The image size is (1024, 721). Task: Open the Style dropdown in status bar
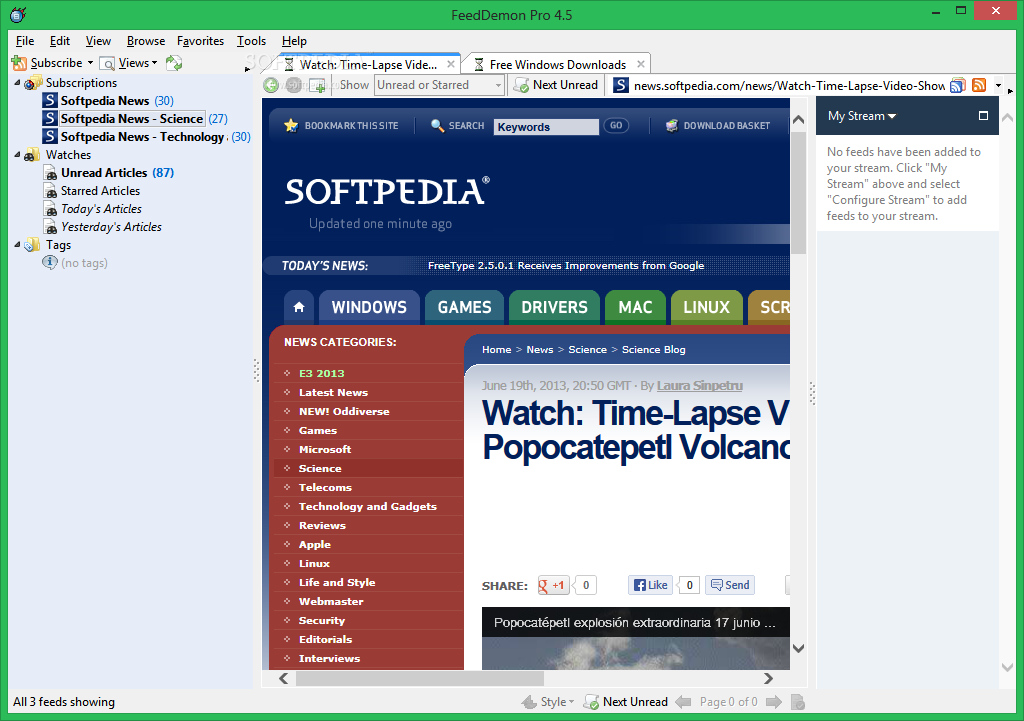[x=549, y=702]
